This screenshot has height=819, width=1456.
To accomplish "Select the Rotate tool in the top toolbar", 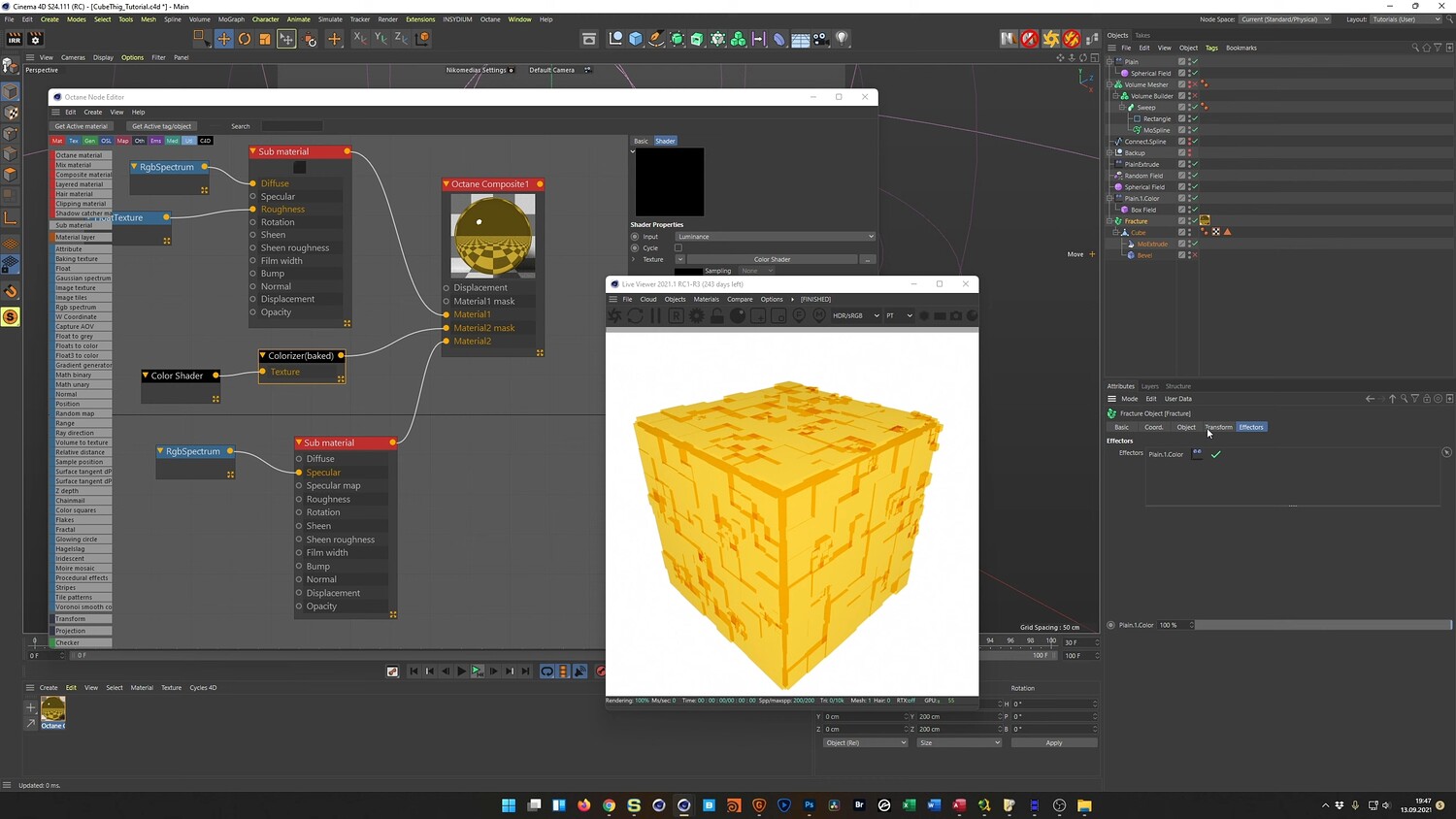I will tap(245, 39).
